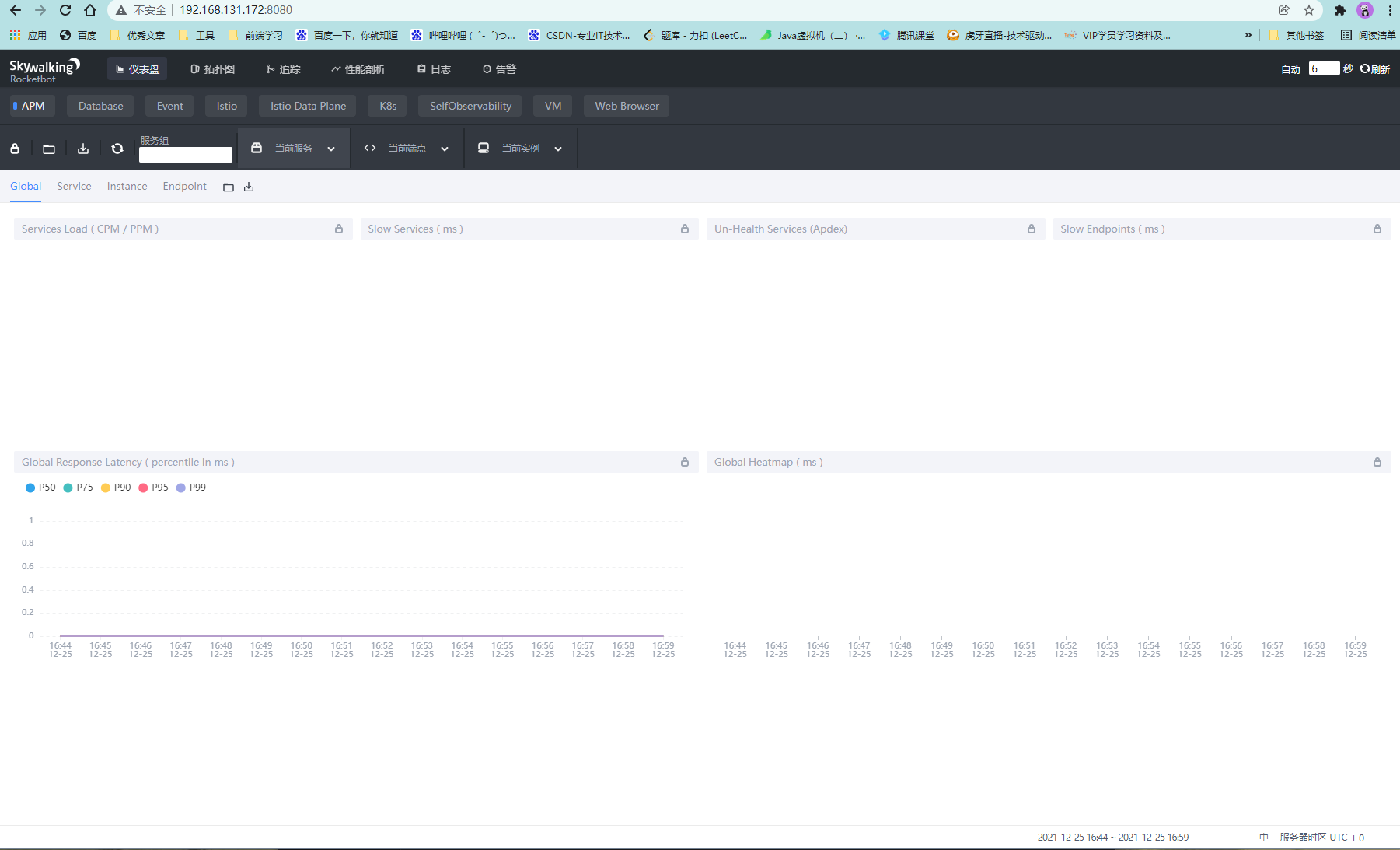Focus the 服务组 service group input
The width and height of the screenshot is (1400, 850).
point(186,155)
